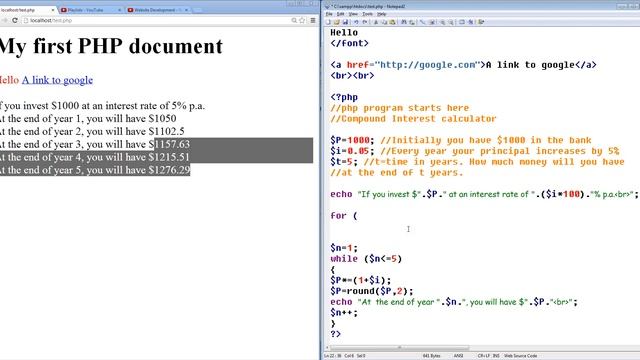640x360 pixels.
Task: Click the browser forward arrow
Action: point(4,20)
